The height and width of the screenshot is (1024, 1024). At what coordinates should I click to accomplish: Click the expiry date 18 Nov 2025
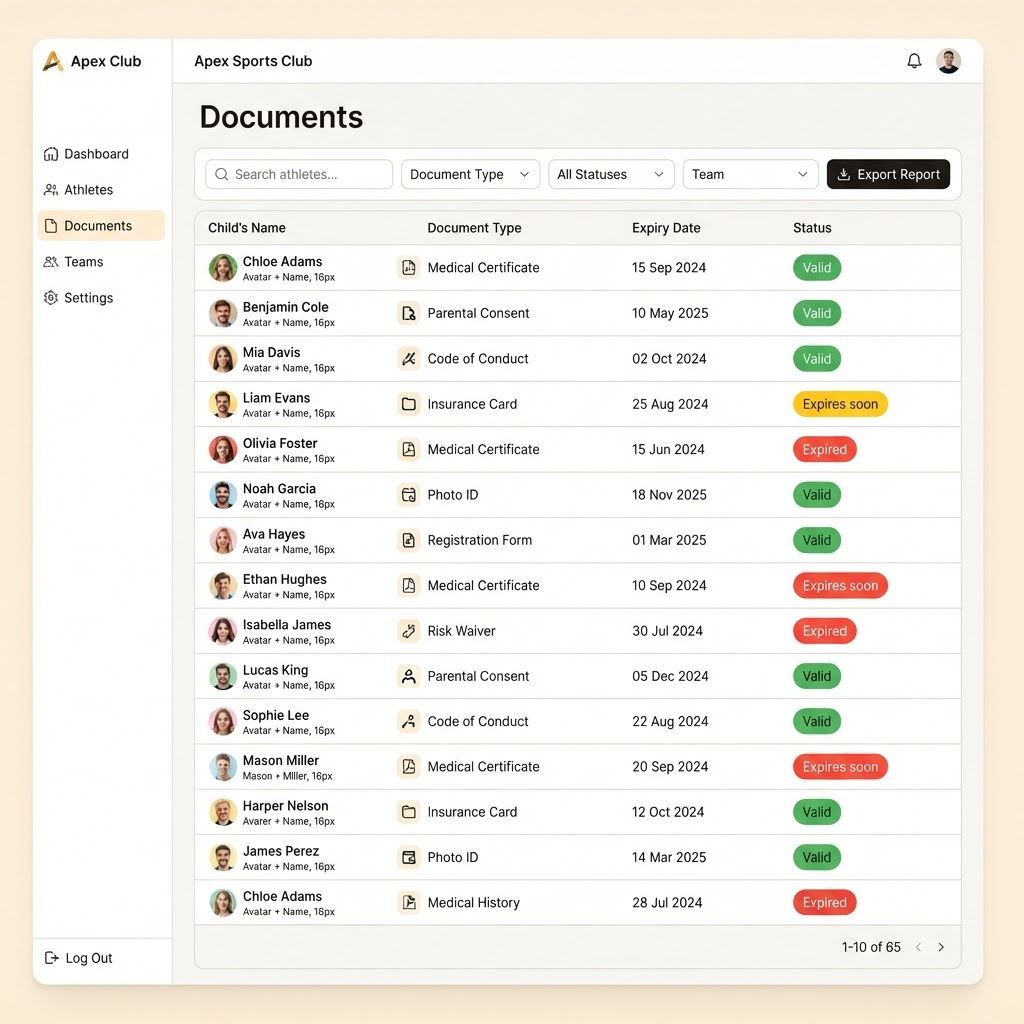coord(669,495)
